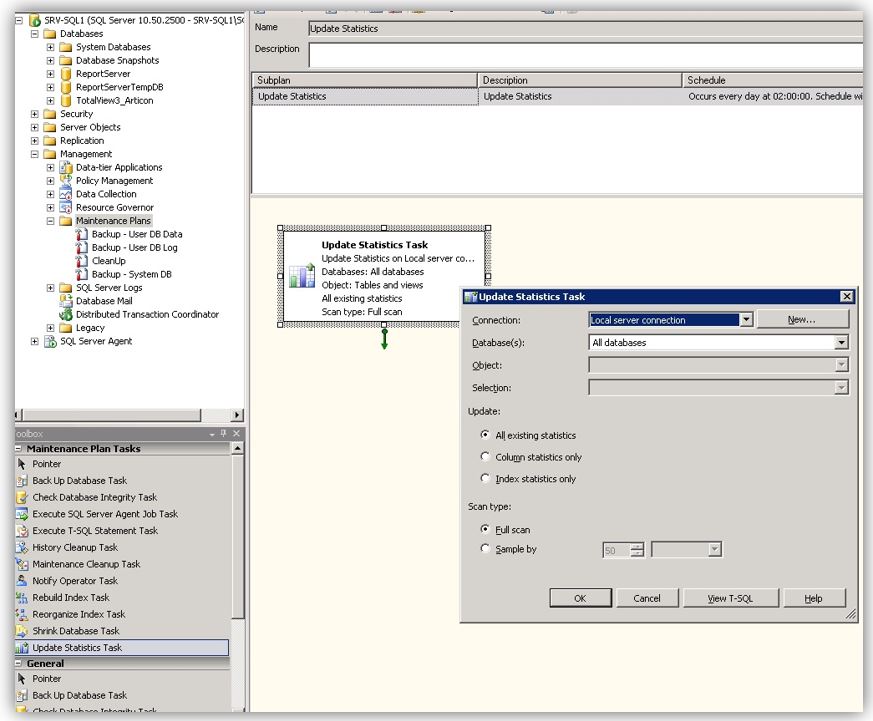
Task: Click the toolbox vertical scrollbar up arrow
Action: (238, 448)
